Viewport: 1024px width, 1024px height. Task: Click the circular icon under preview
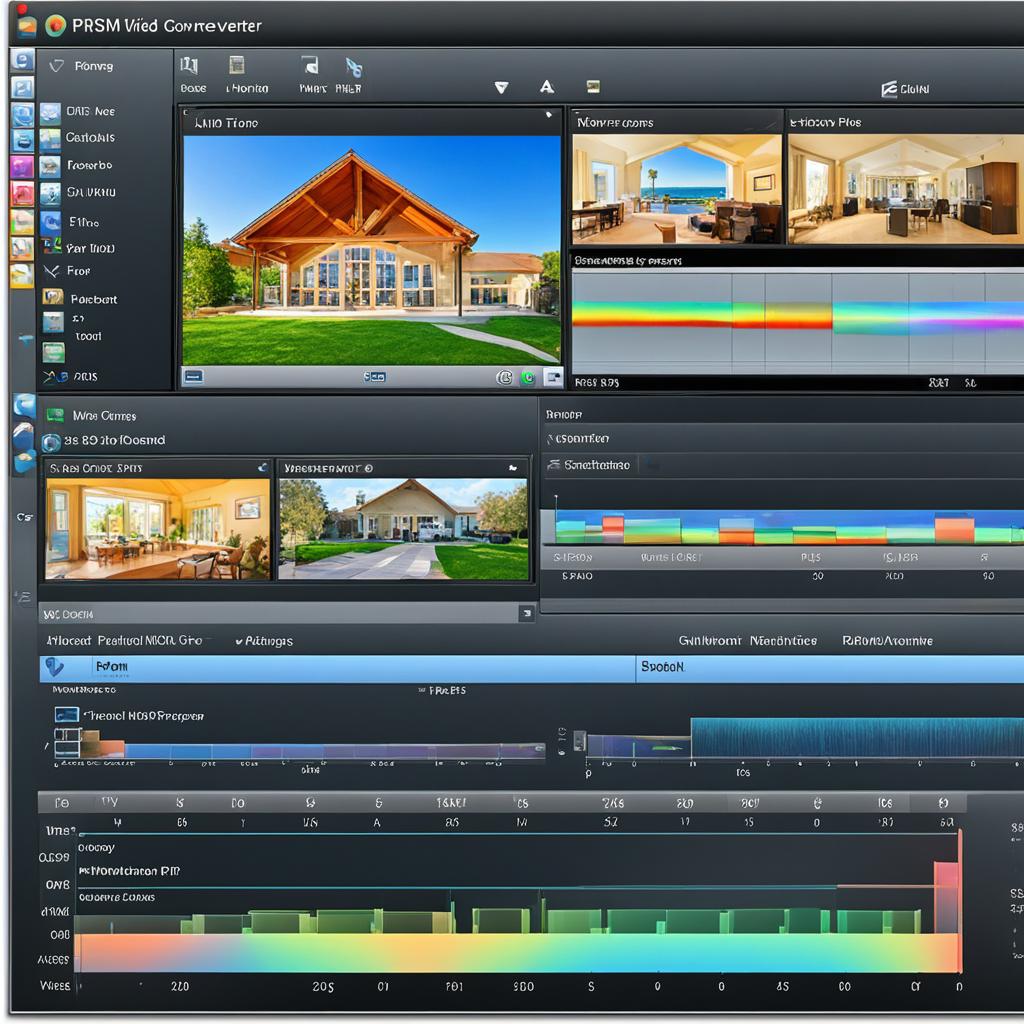(x=504, y=377)
